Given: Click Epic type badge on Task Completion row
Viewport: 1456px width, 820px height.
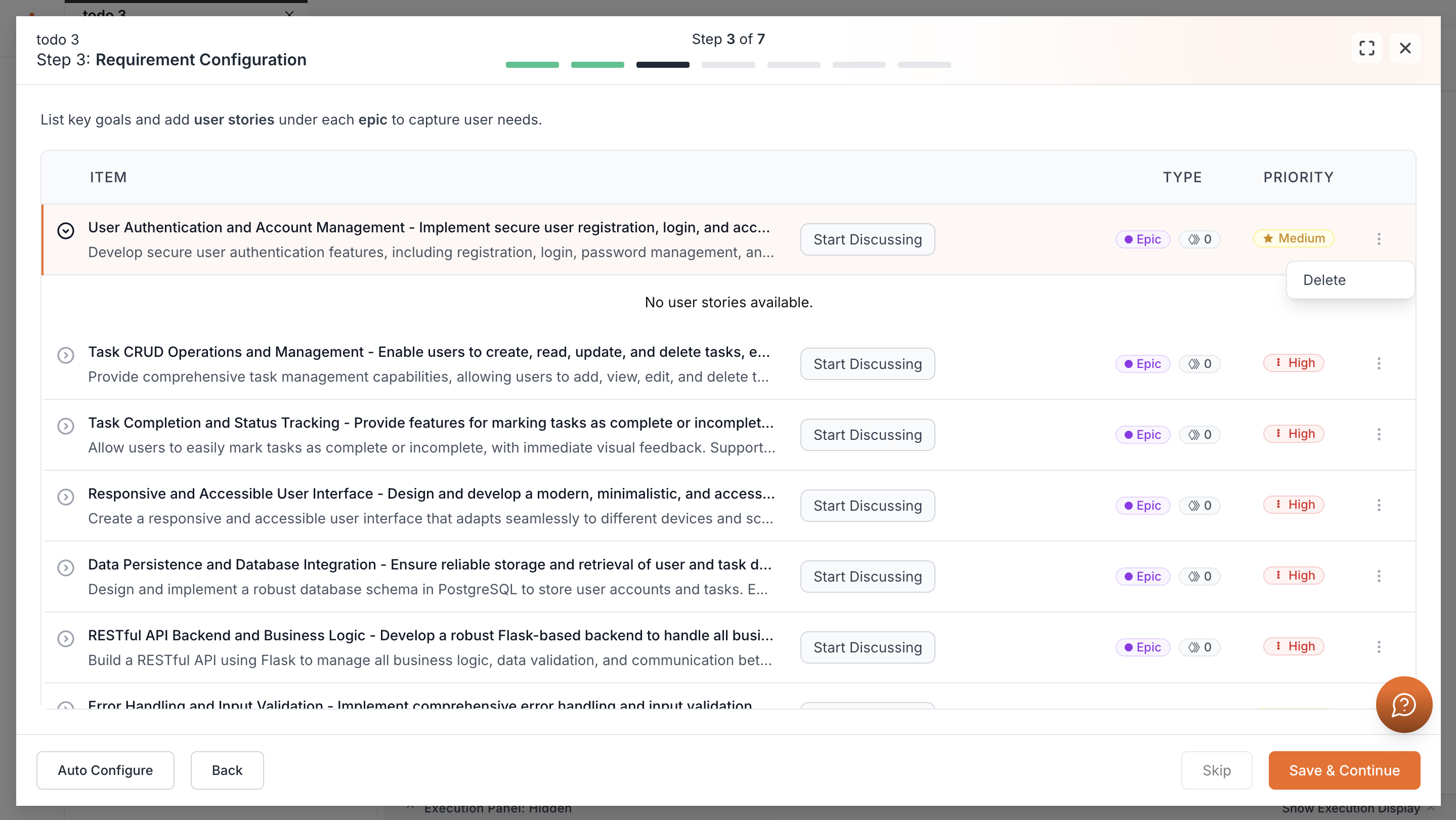Looking at the screenshot, I should click(x=1142, y=434).
